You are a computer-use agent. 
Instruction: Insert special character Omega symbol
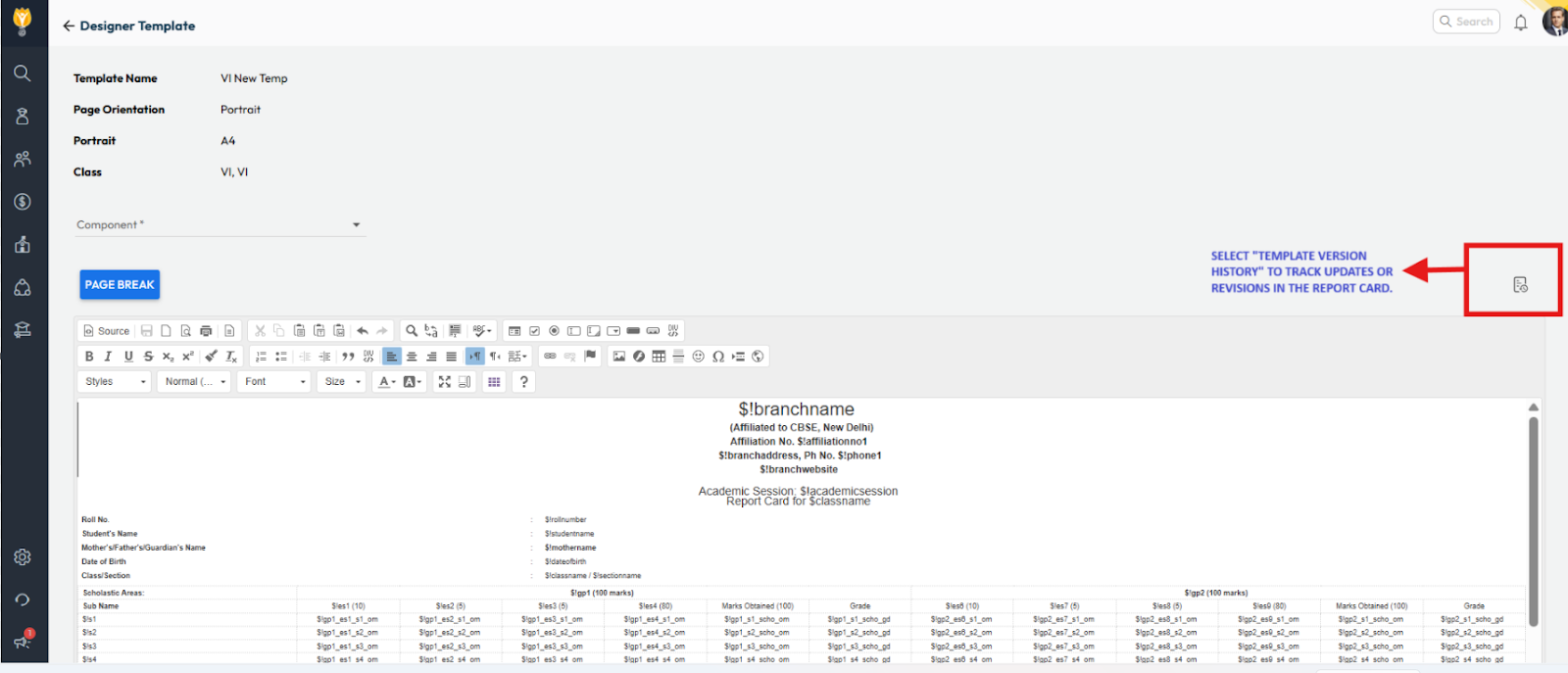pyautogui.click(x=718, y=357)
